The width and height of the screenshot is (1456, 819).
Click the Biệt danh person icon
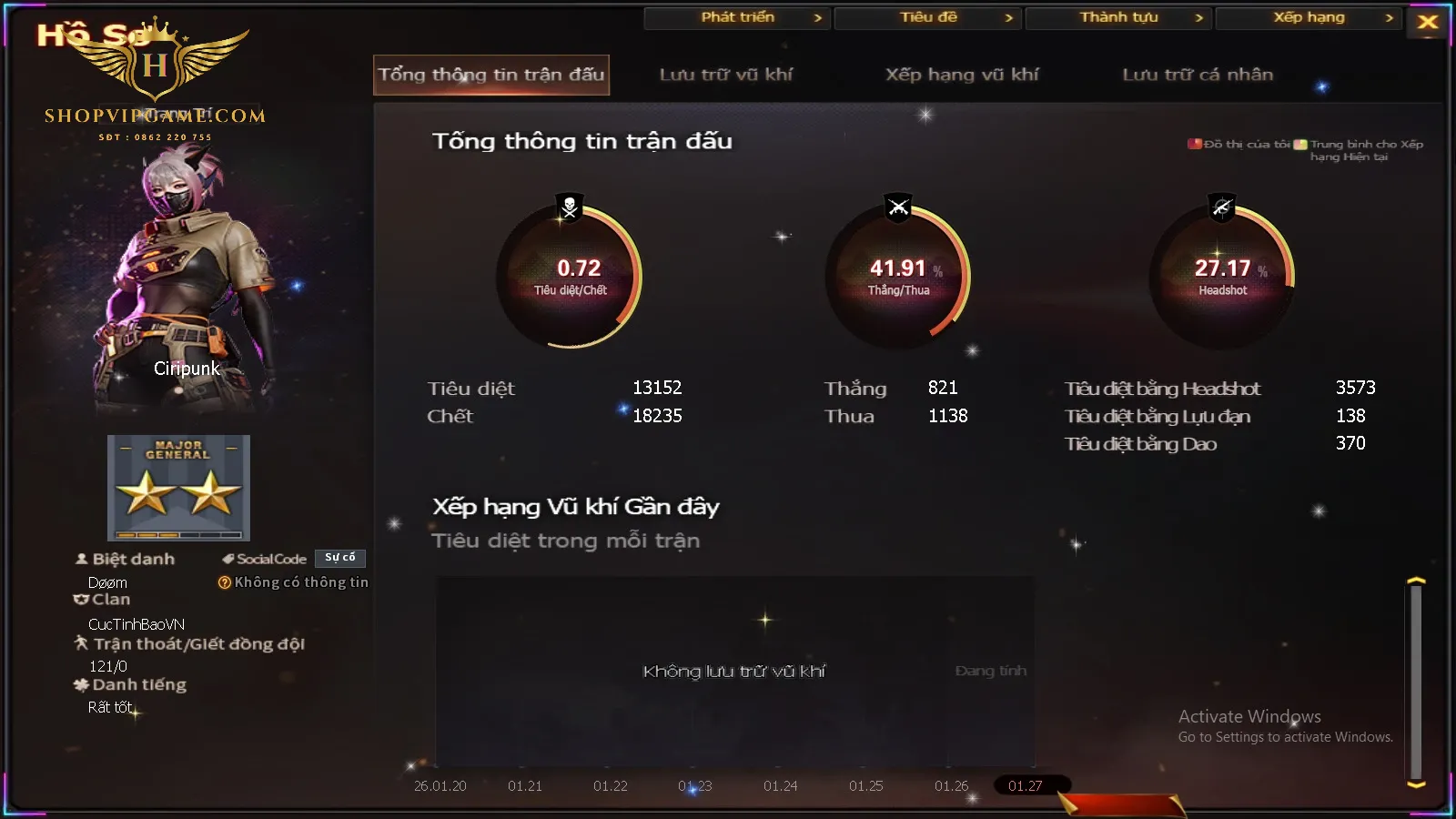click(x=81, y=559)
